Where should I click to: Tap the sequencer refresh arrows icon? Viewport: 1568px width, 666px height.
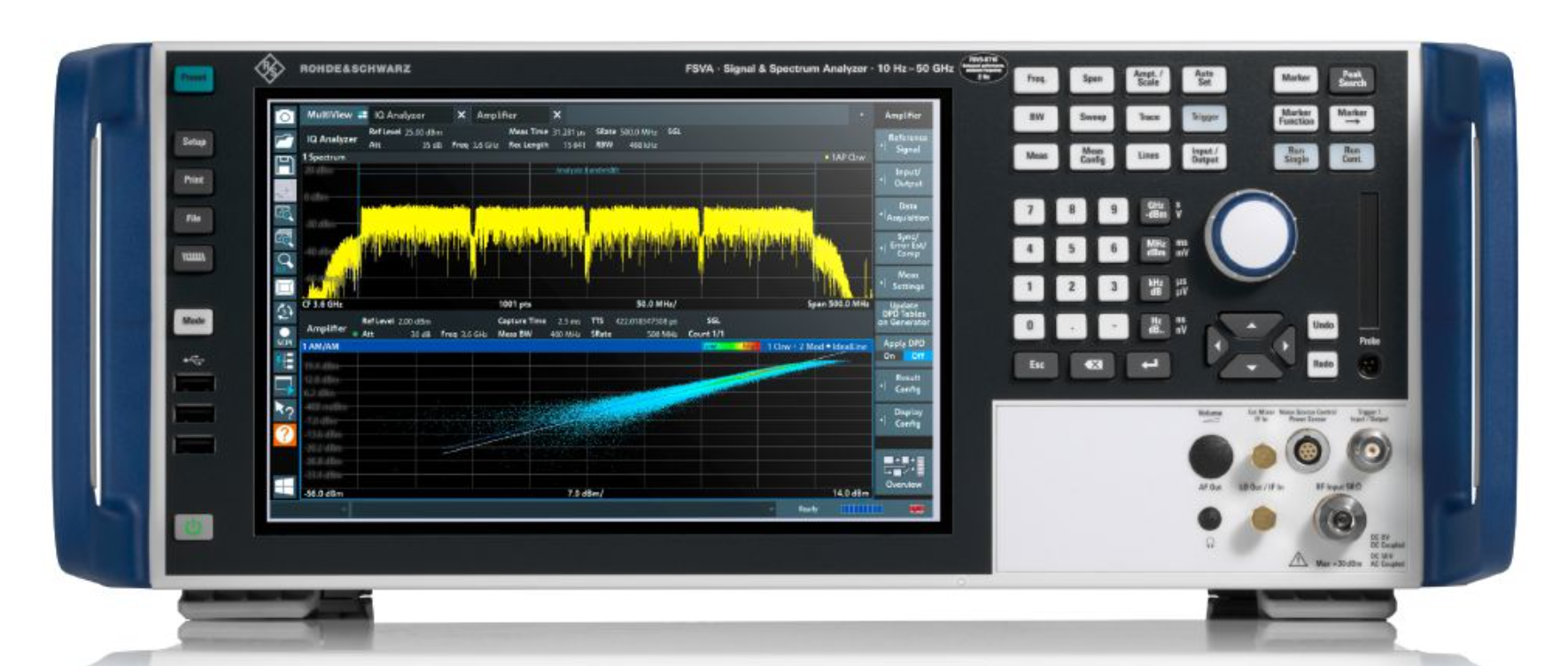pos(283,312)
